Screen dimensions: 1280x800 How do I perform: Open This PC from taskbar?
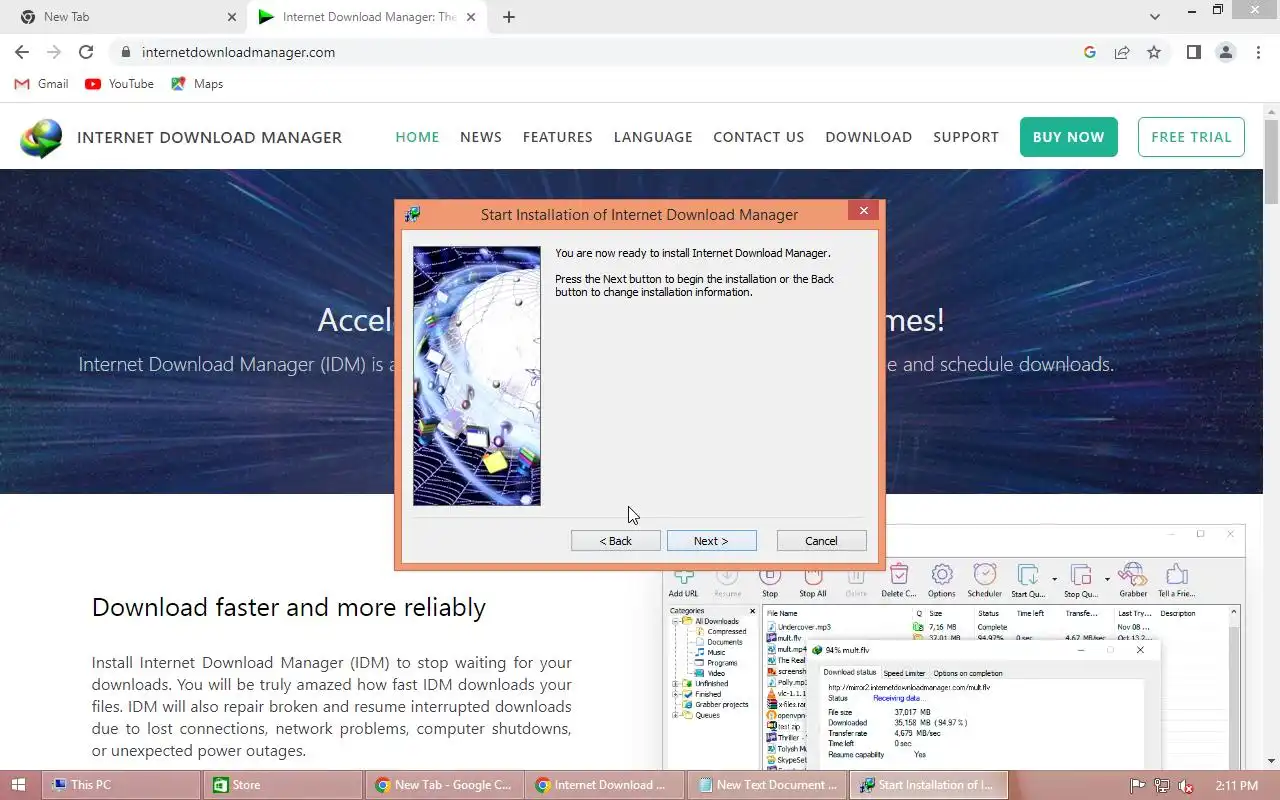[122, 785]
